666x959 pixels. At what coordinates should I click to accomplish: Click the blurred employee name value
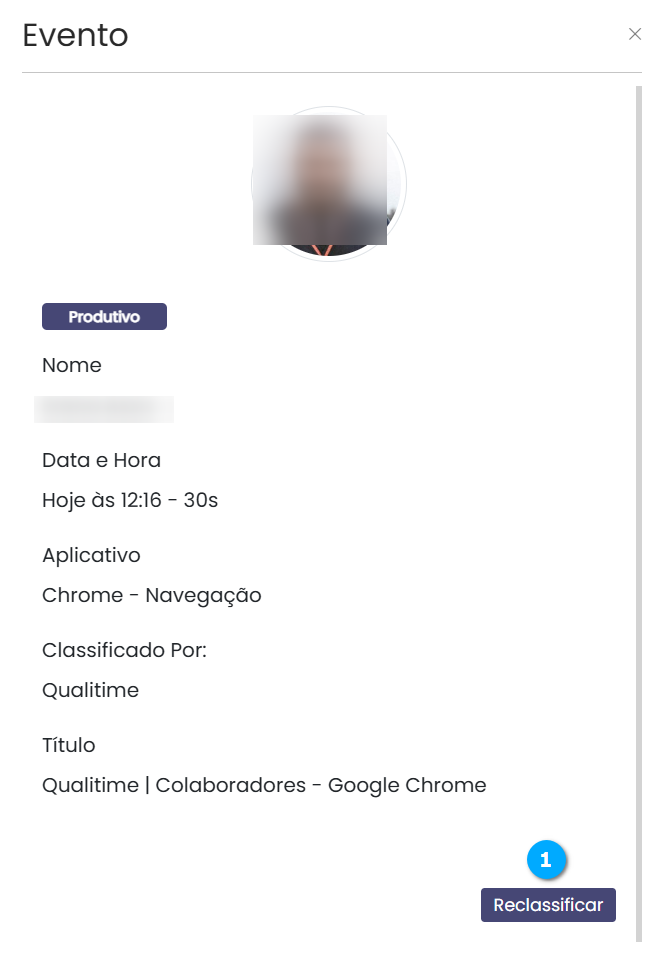click(x=104, y=409)
